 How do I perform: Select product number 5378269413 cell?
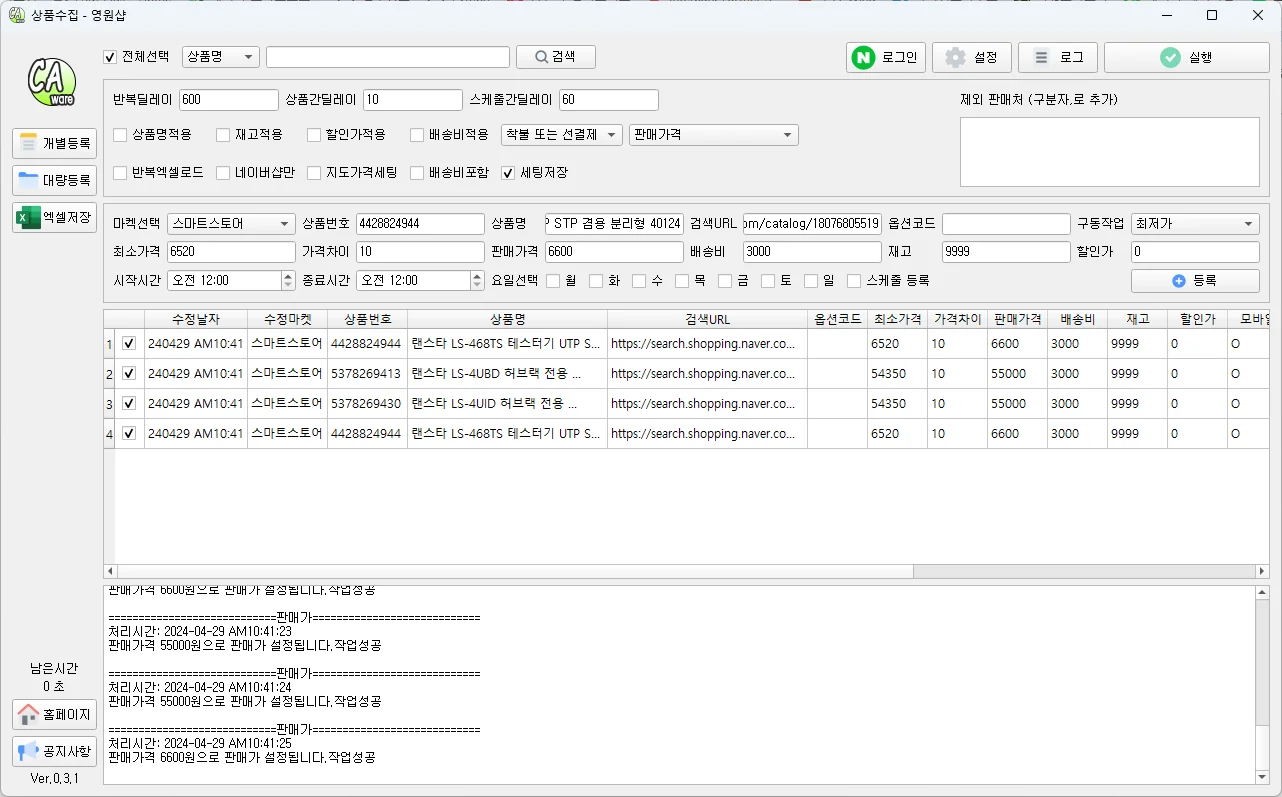(367, 374)
